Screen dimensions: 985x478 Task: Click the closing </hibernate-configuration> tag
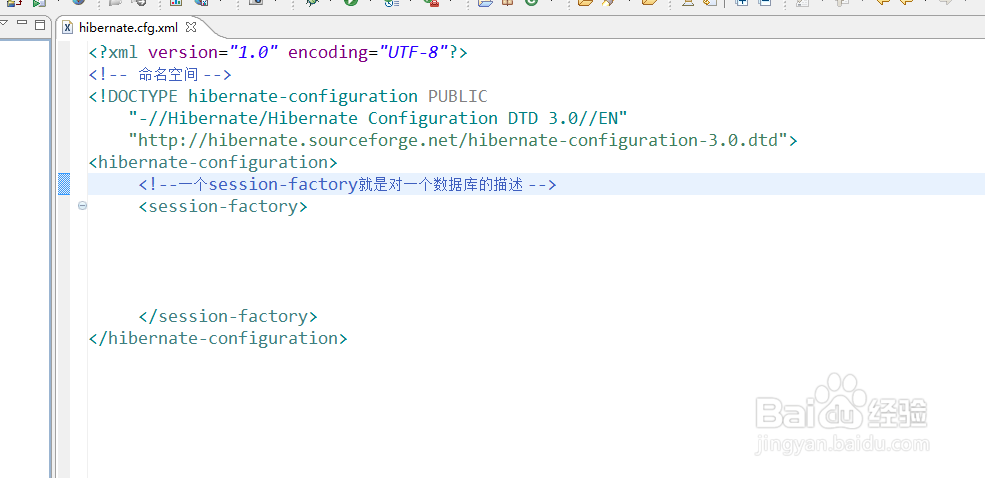coord(218,338)
